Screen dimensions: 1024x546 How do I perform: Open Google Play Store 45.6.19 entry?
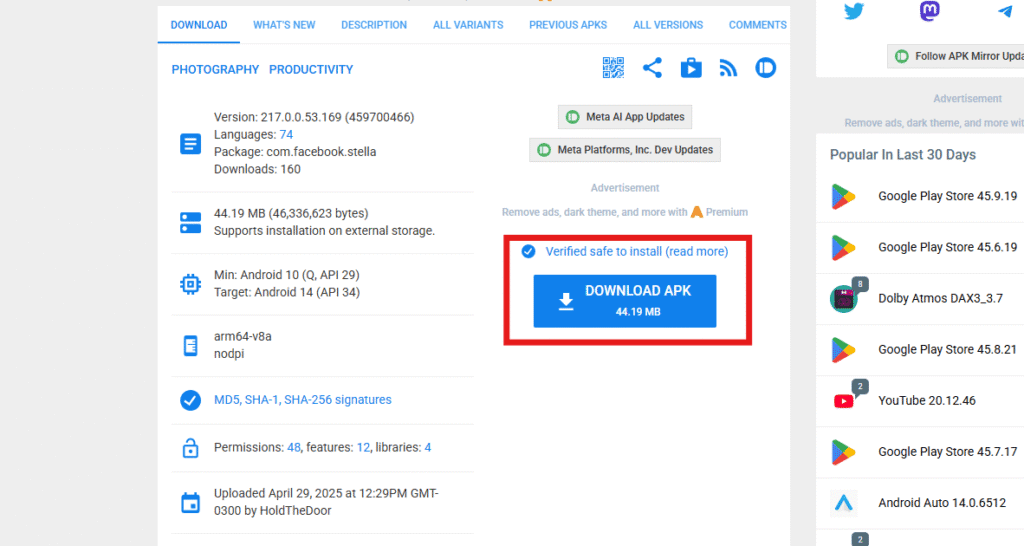[x=947, y=248]
